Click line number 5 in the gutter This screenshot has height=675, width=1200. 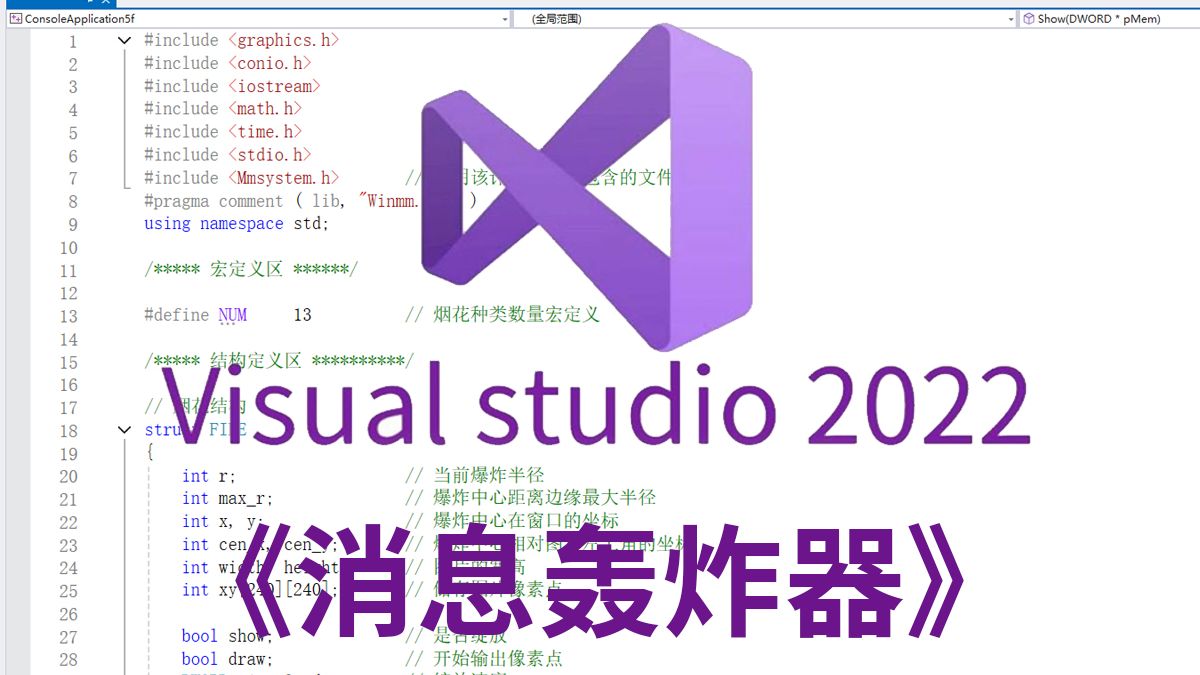click(72, 133)
